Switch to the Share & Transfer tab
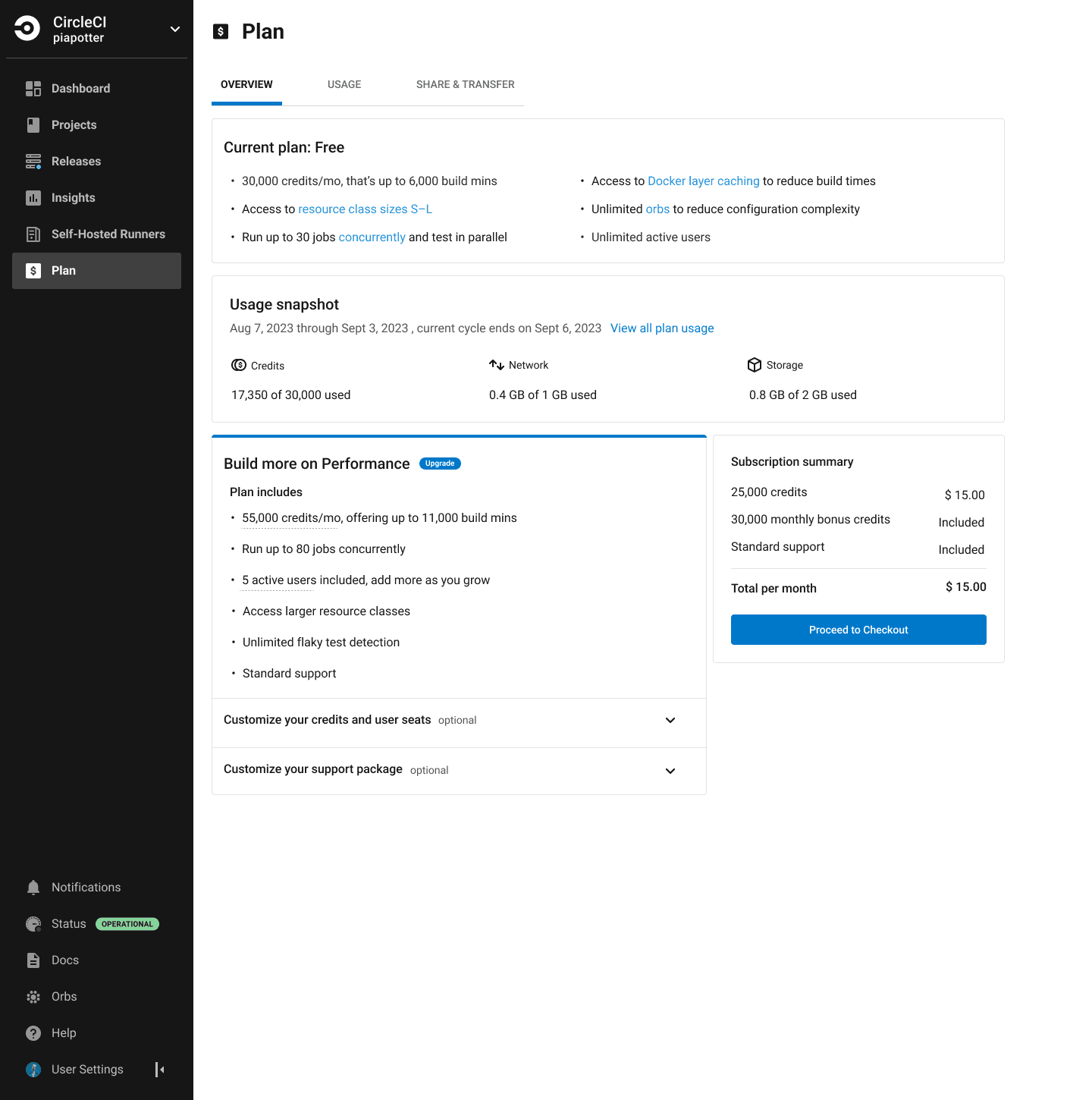The height and width of the screenshot is (1100, 1092). tap(465, 84)
